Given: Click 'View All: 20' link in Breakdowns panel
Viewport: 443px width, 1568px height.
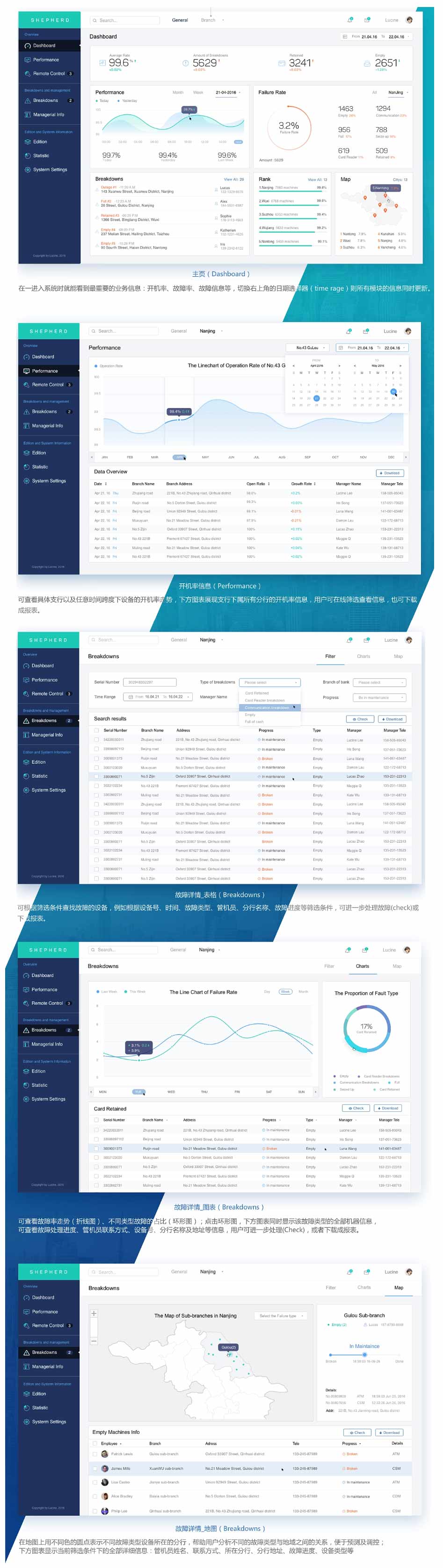Looking at the screenshot, I should (x=233, y=179).
